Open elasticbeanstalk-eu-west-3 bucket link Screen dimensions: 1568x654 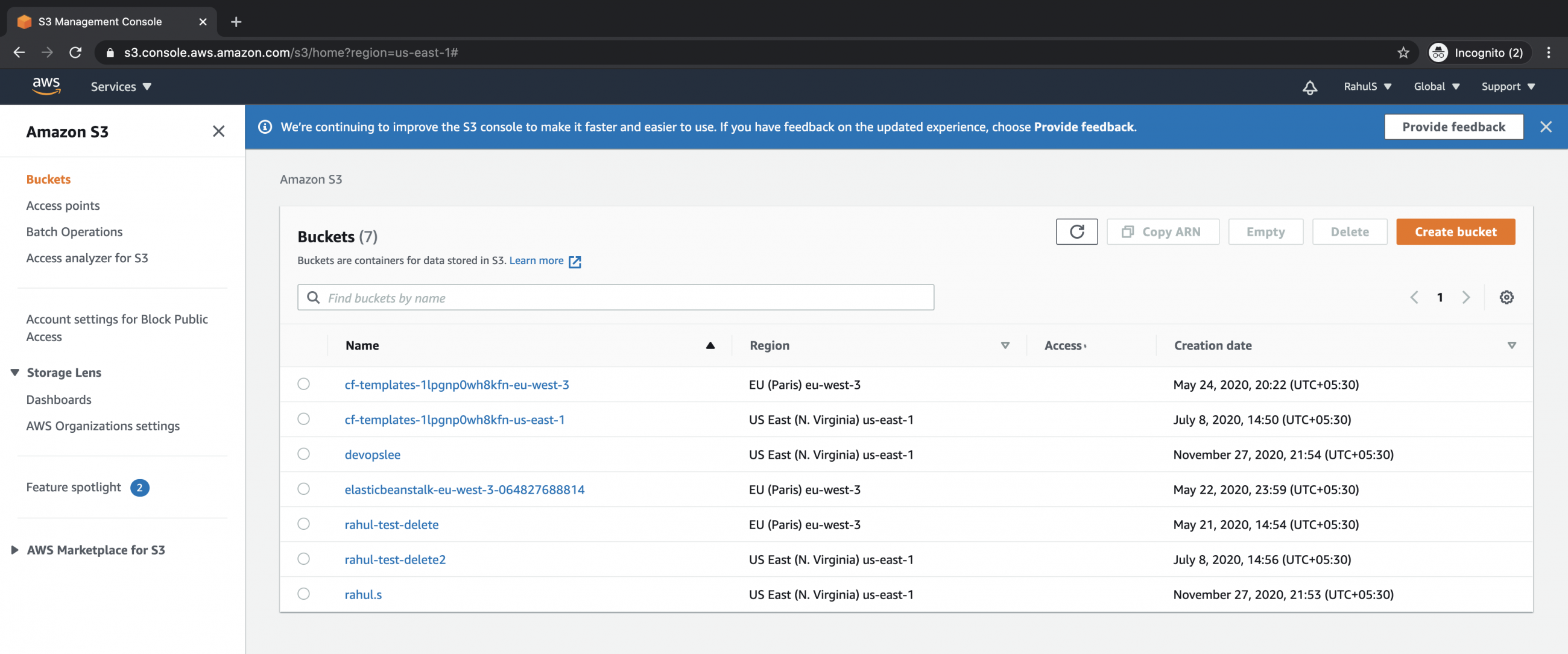click(464, 489)
